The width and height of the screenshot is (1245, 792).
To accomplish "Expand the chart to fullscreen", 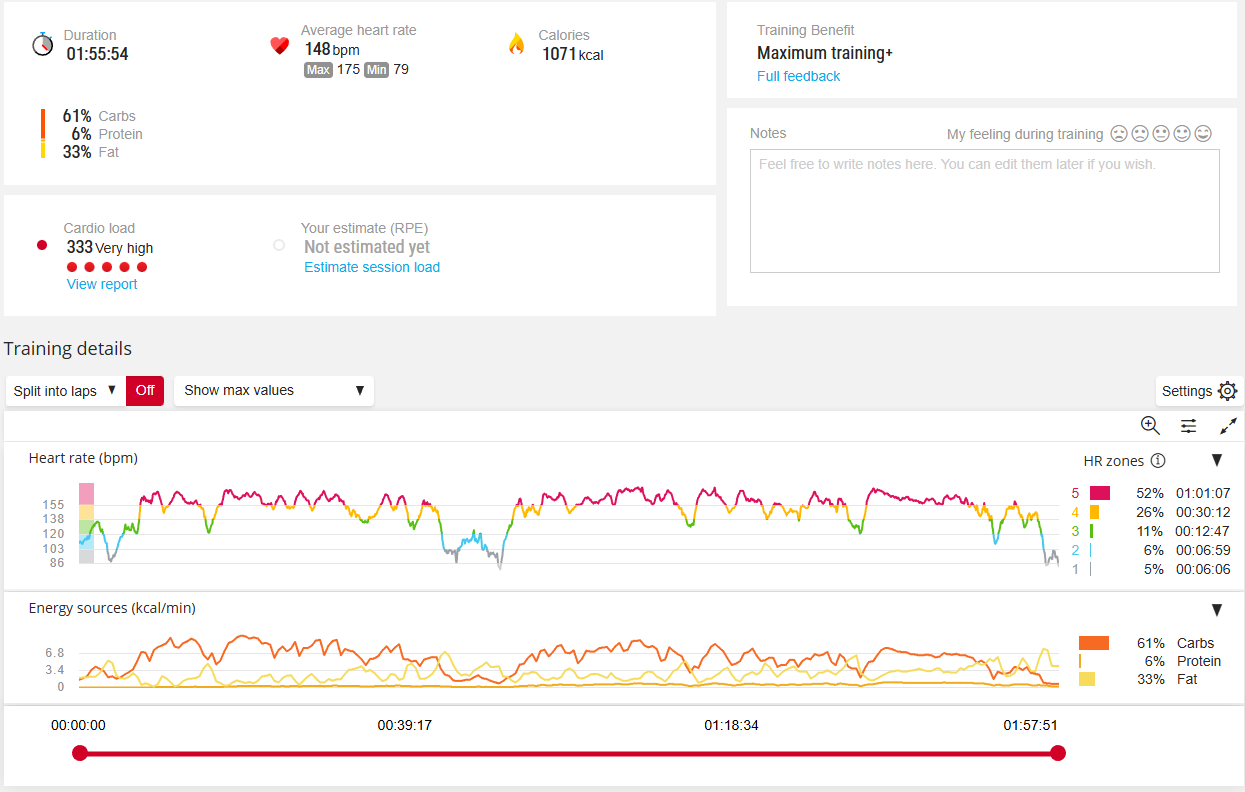I will pyautogui.click(x=1229, y=426).
